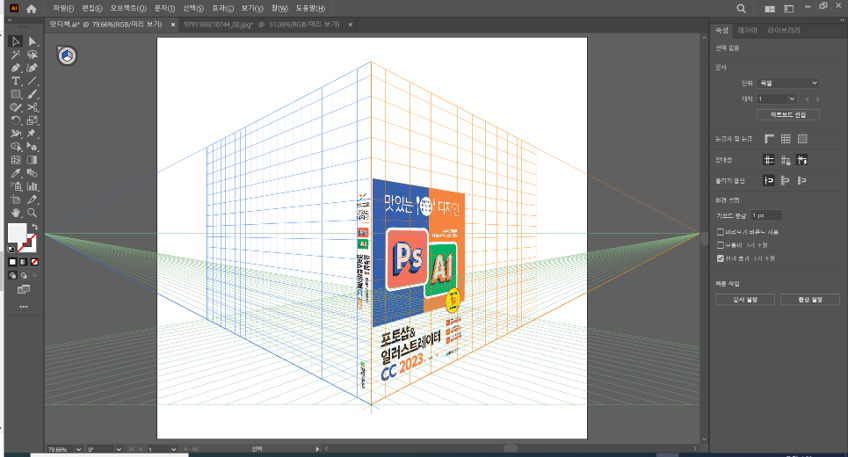Click the preferences button in quick actions
The image size is (848, 457).
click(810, 299)
